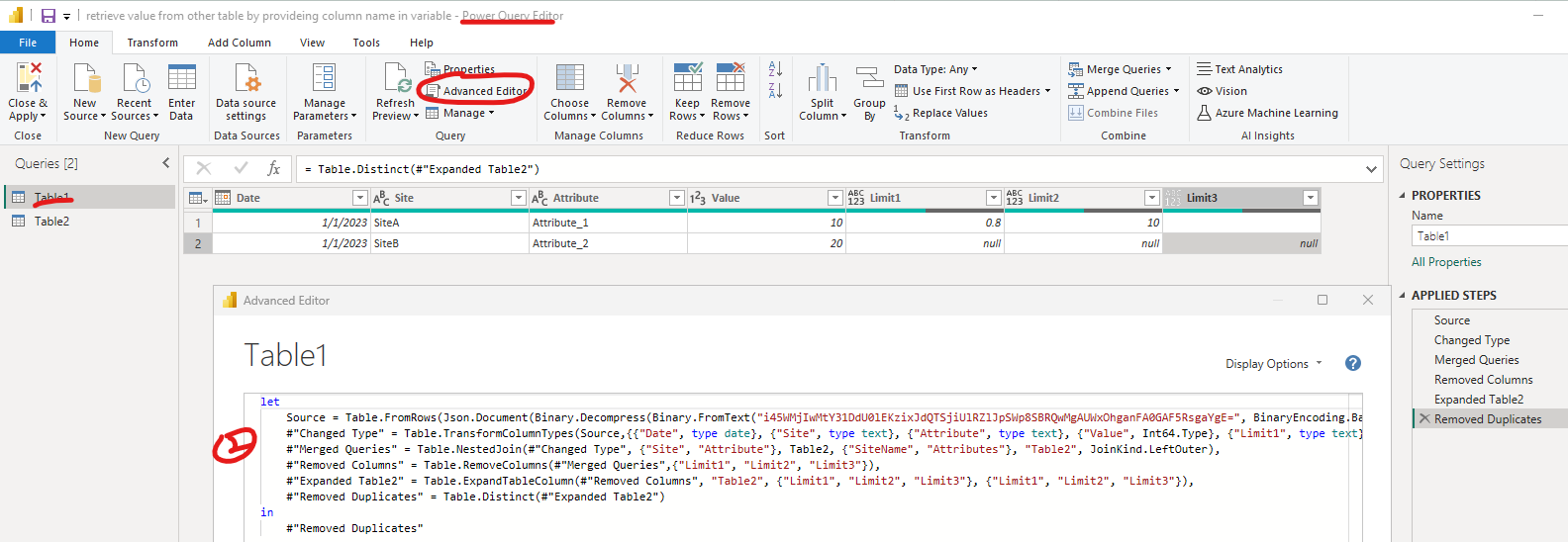Collapse the PROPERTIES section

[1403, 196]
